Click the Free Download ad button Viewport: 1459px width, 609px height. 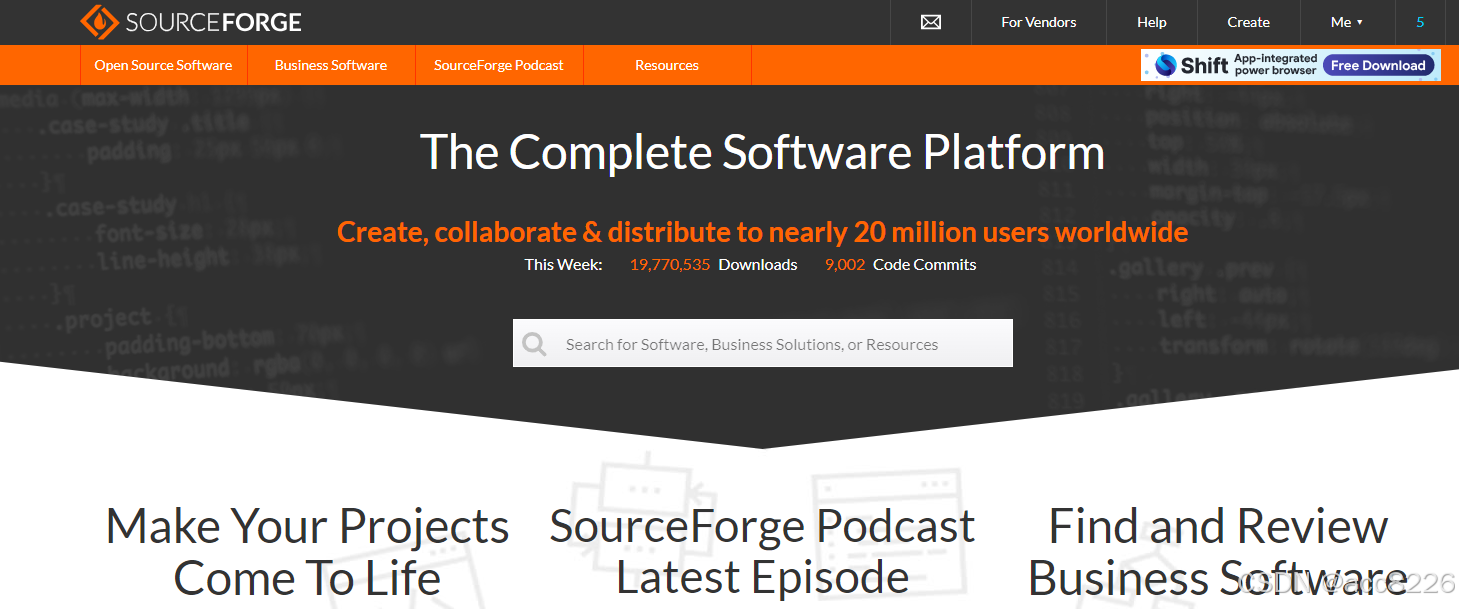pos(1378,65)
